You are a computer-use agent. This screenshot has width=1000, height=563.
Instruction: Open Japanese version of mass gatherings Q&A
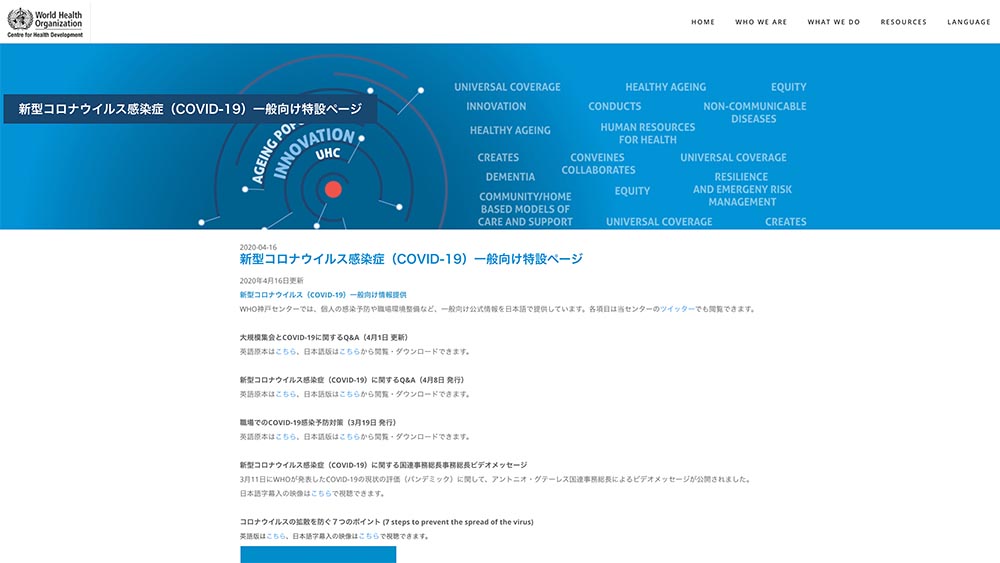click(x=350, y=352)
